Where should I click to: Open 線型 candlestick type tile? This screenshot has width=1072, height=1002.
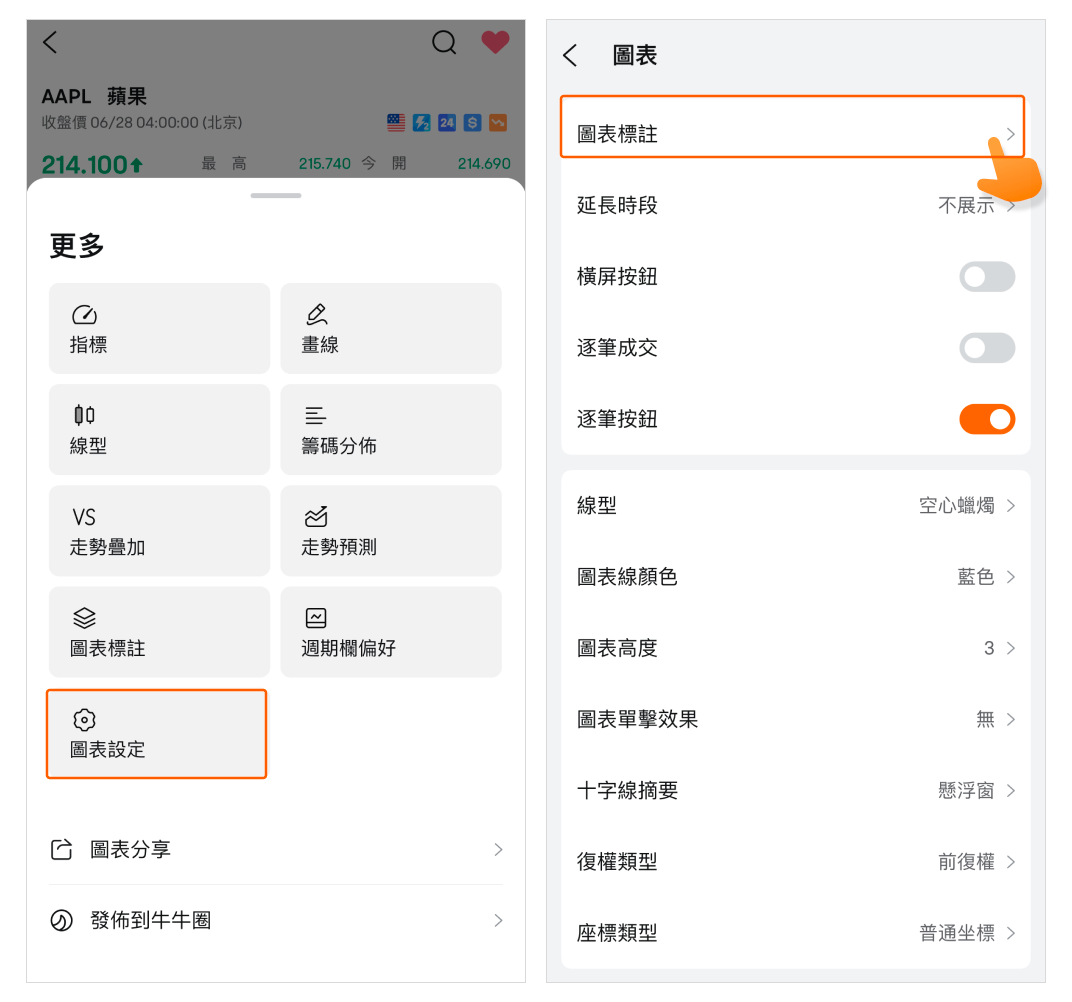tap(159, 429)
